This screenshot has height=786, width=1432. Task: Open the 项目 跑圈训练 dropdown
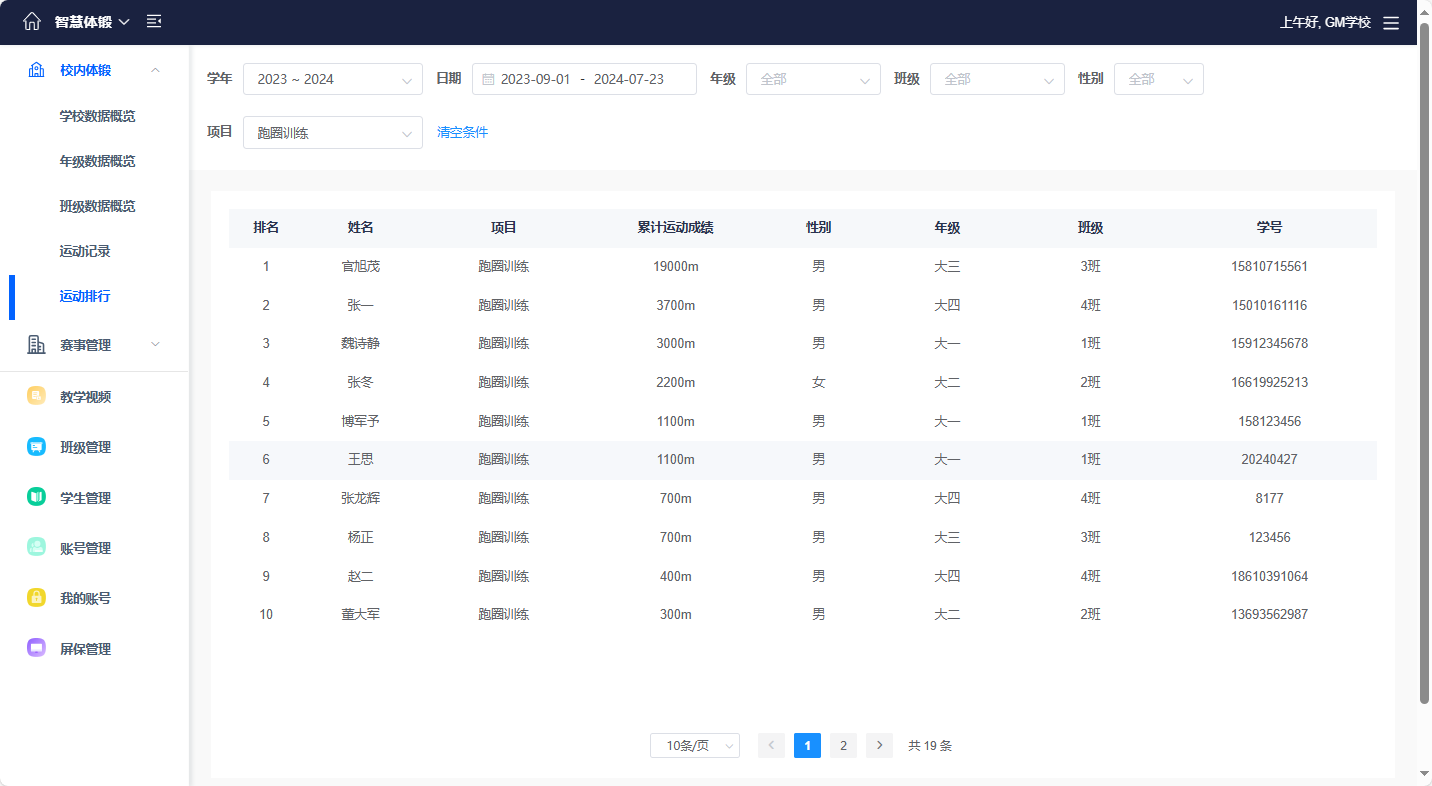coord(333,133)
